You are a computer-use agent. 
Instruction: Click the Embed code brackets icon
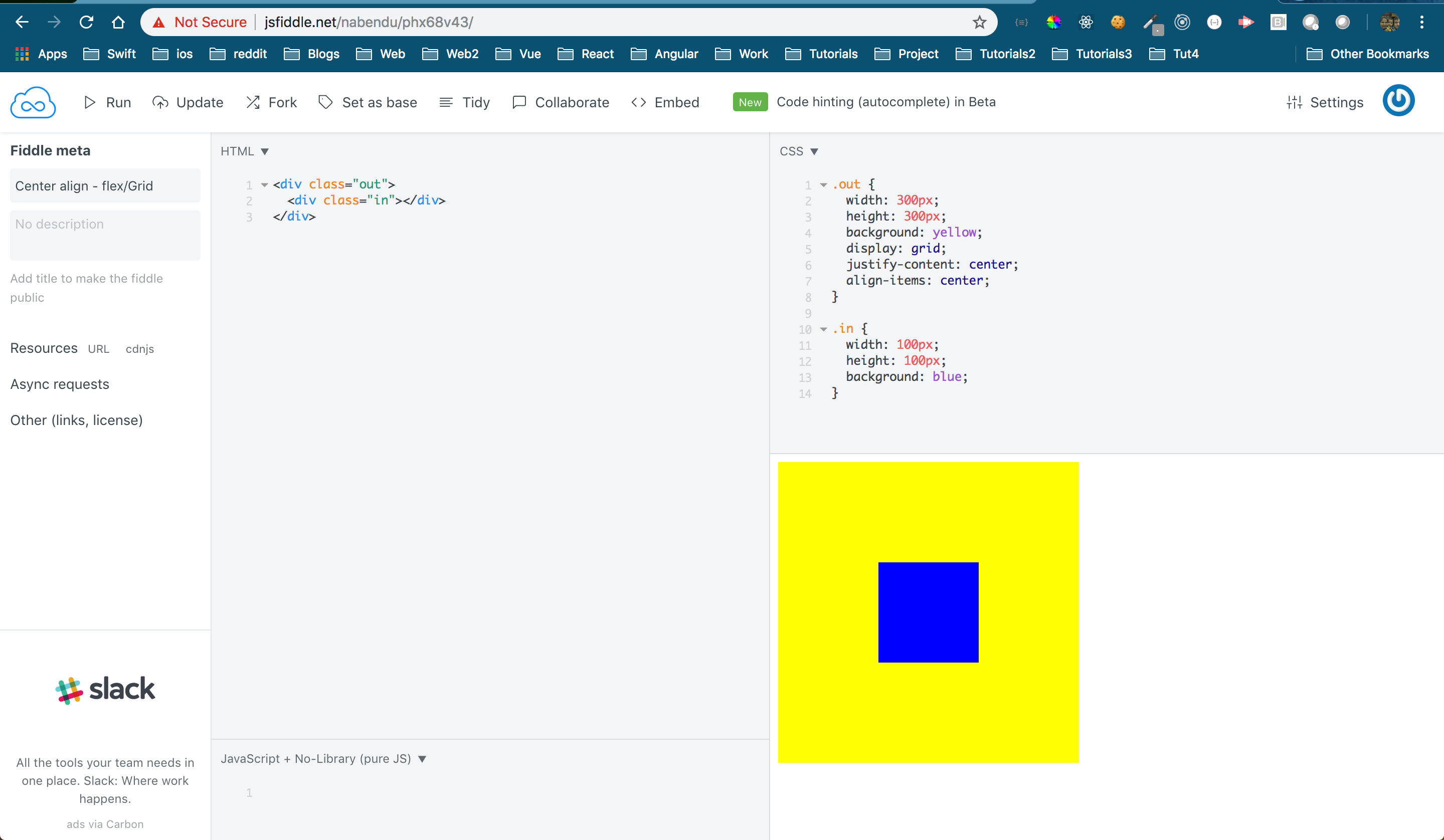pyautogui.click(x=639, y=103)
